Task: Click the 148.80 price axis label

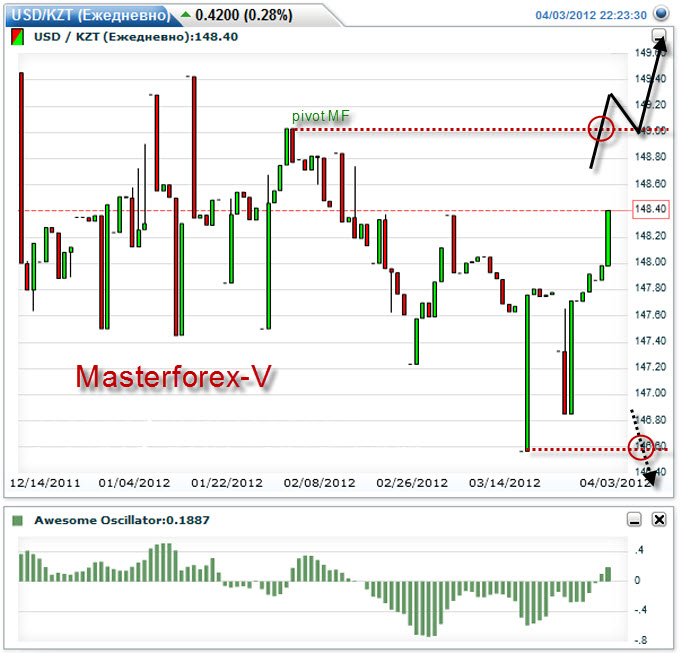Action: click(650, 157)
